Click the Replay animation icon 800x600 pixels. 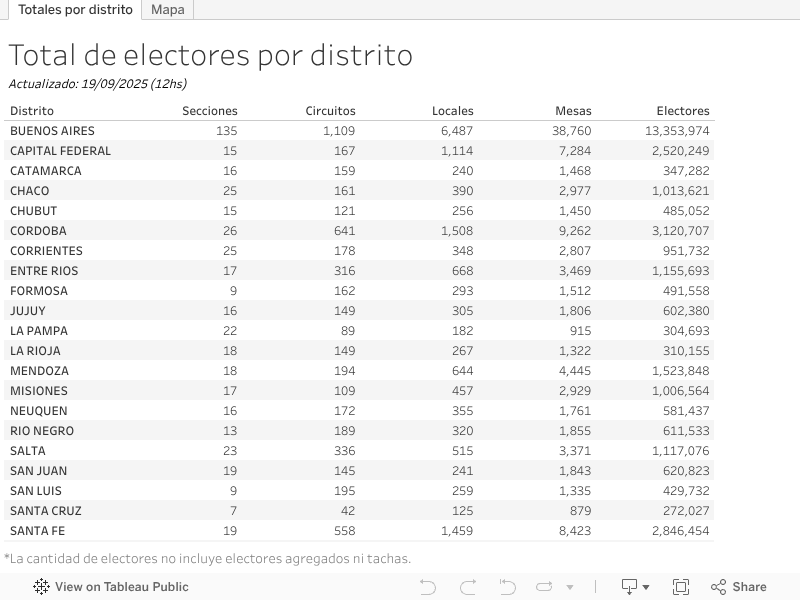[545, 587]
